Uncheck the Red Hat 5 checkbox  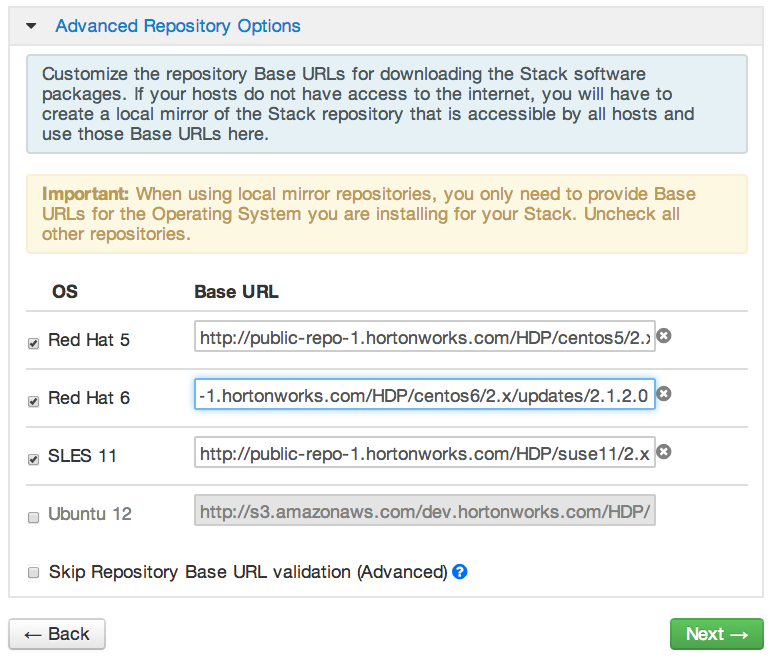pos(34,343)
